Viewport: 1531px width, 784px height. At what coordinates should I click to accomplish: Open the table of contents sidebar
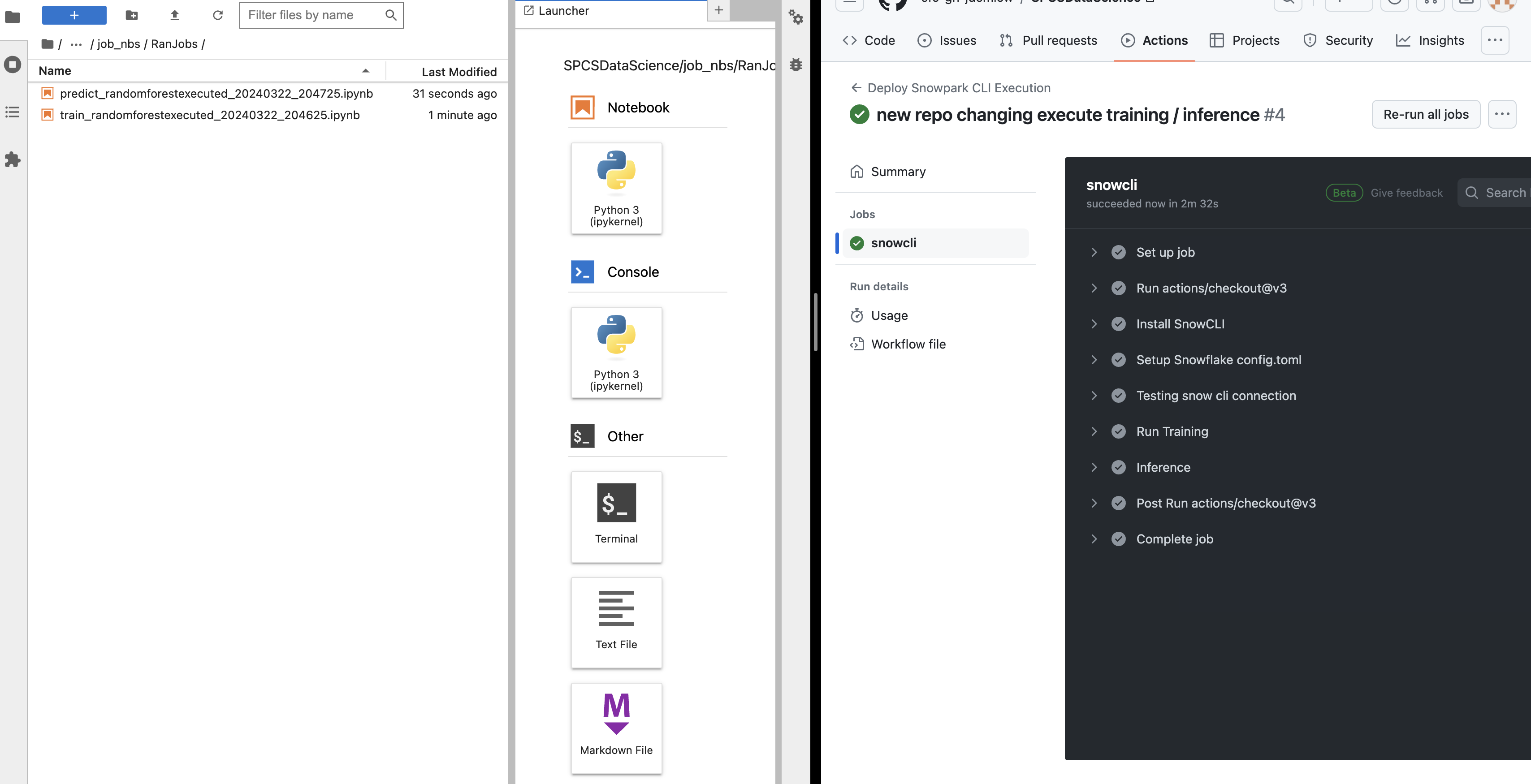tap(13, 112)
